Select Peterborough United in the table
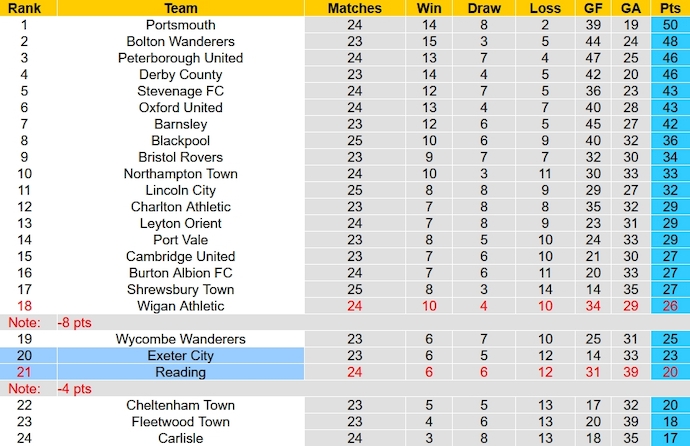The image size is (690, 446). pos(180,58)
